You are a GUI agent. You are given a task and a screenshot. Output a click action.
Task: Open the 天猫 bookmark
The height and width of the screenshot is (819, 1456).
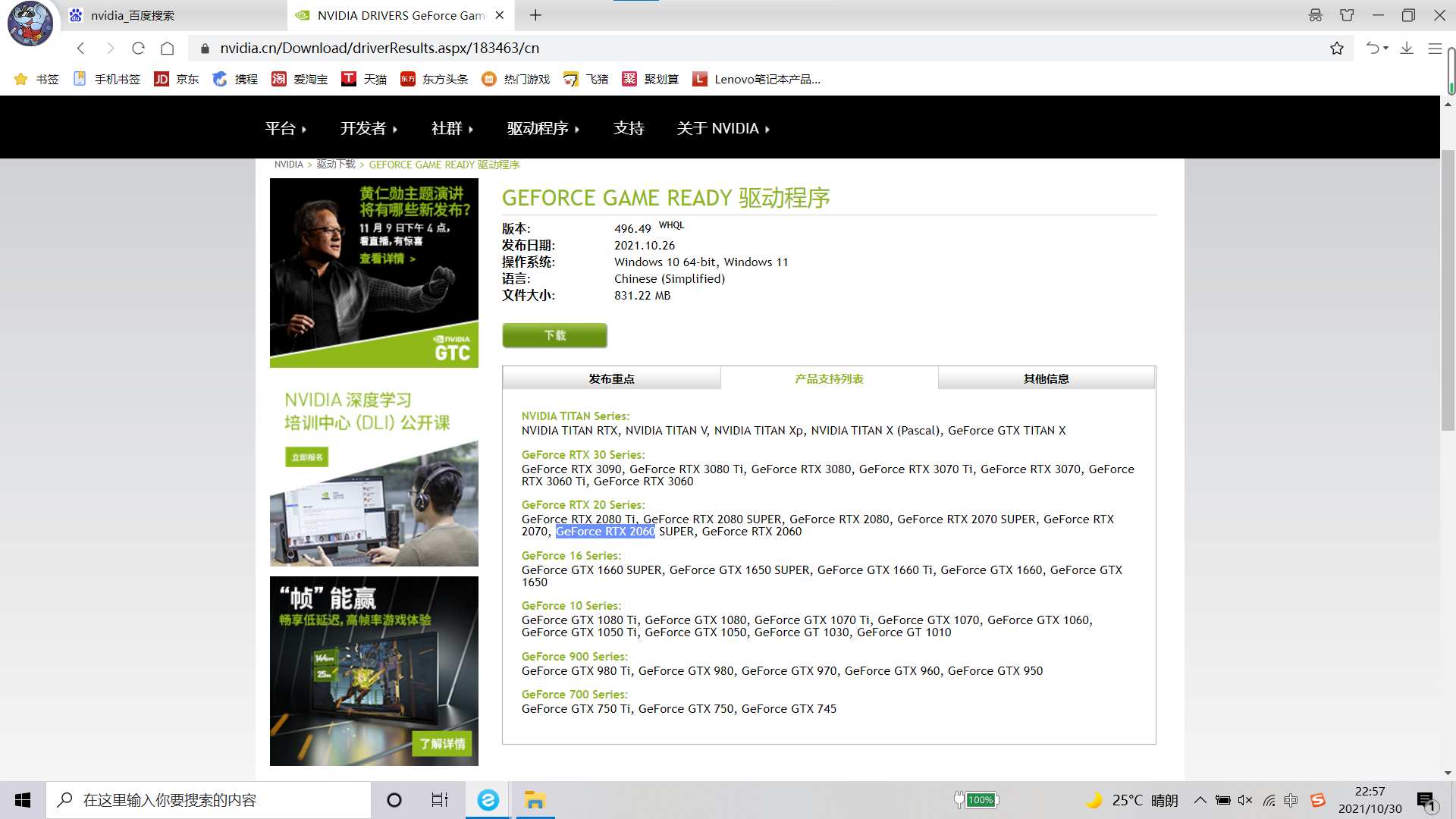tap(364, 79)
